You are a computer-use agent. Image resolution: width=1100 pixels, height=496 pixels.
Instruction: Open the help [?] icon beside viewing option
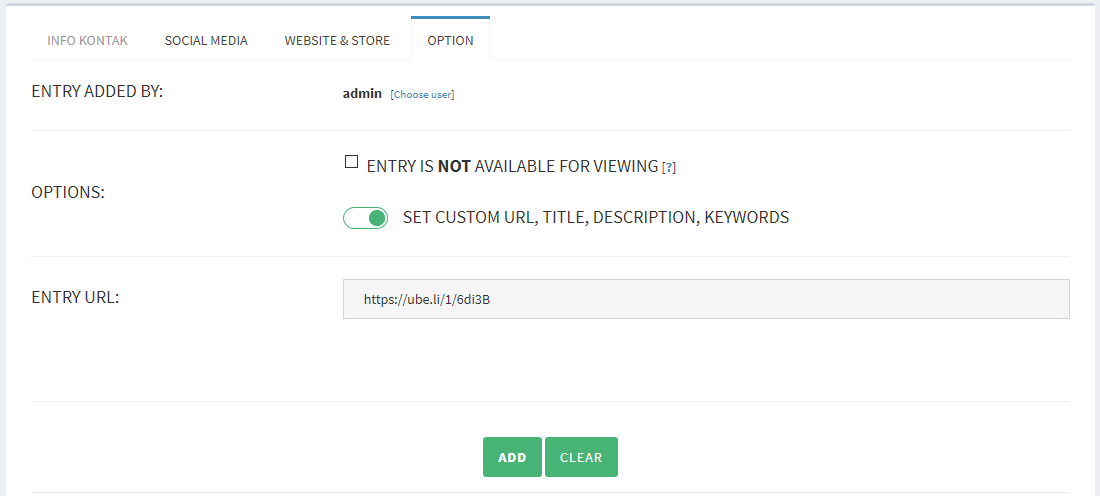tap(669, 167)
